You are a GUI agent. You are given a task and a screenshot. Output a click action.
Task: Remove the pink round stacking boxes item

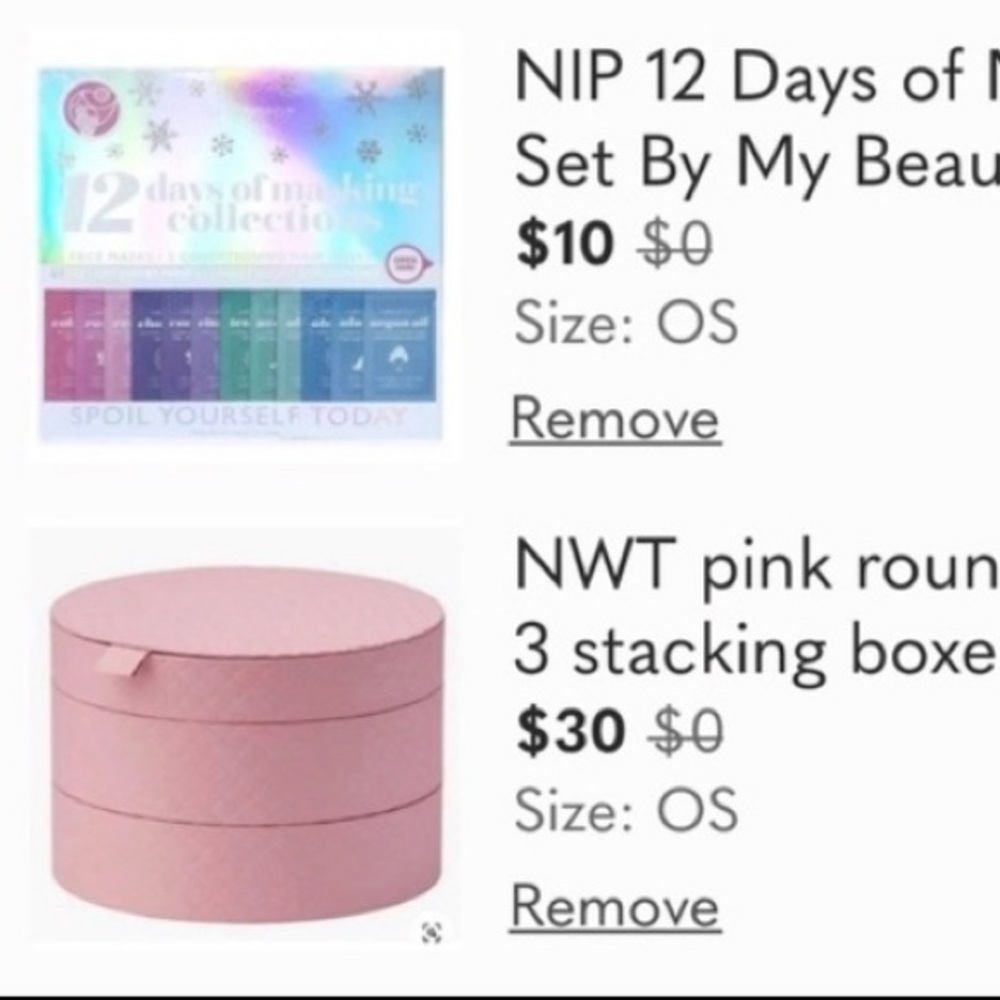pyautogui.click(x=615, y=908)
